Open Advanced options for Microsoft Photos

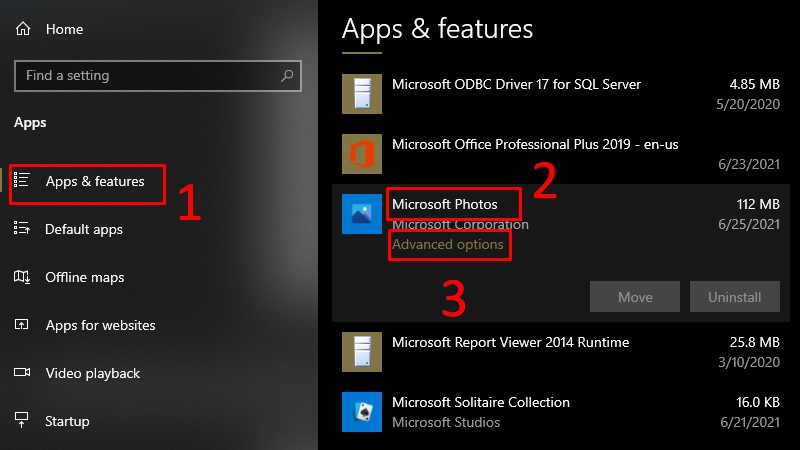point(447,244)
